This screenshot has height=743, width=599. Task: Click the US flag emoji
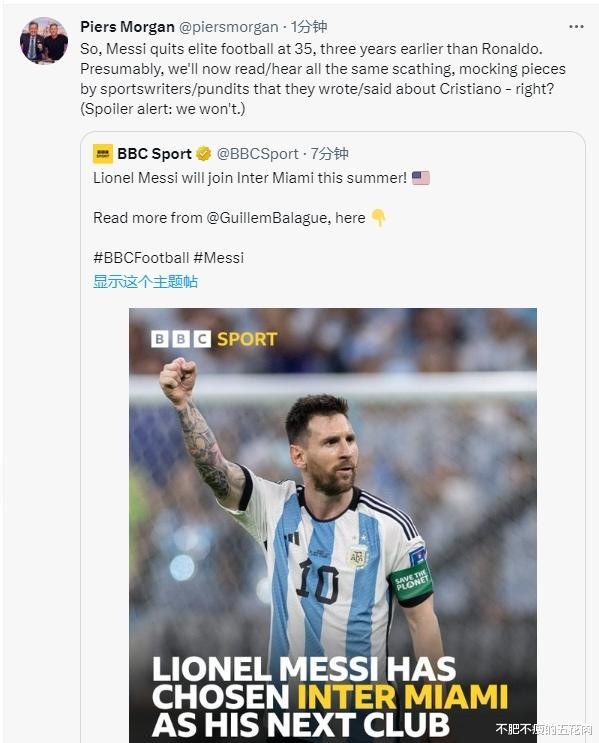(420, 178)
